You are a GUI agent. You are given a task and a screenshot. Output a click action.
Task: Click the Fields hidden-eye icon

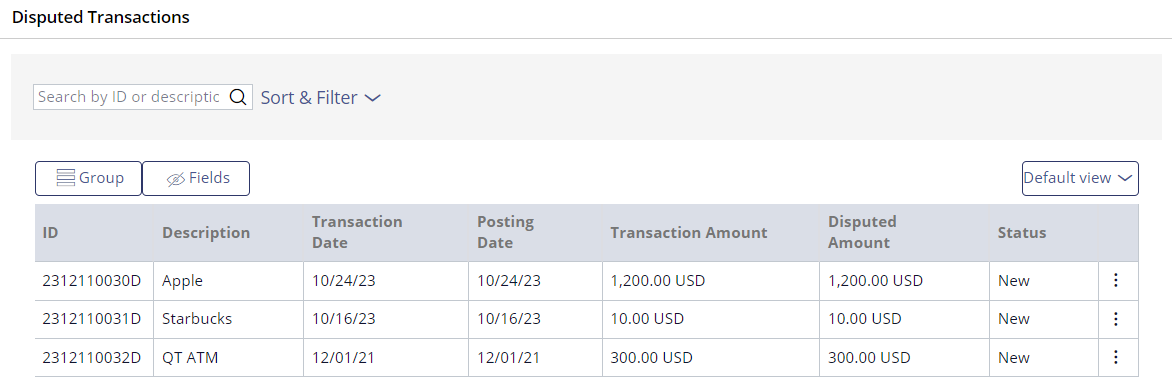(176, 179)
